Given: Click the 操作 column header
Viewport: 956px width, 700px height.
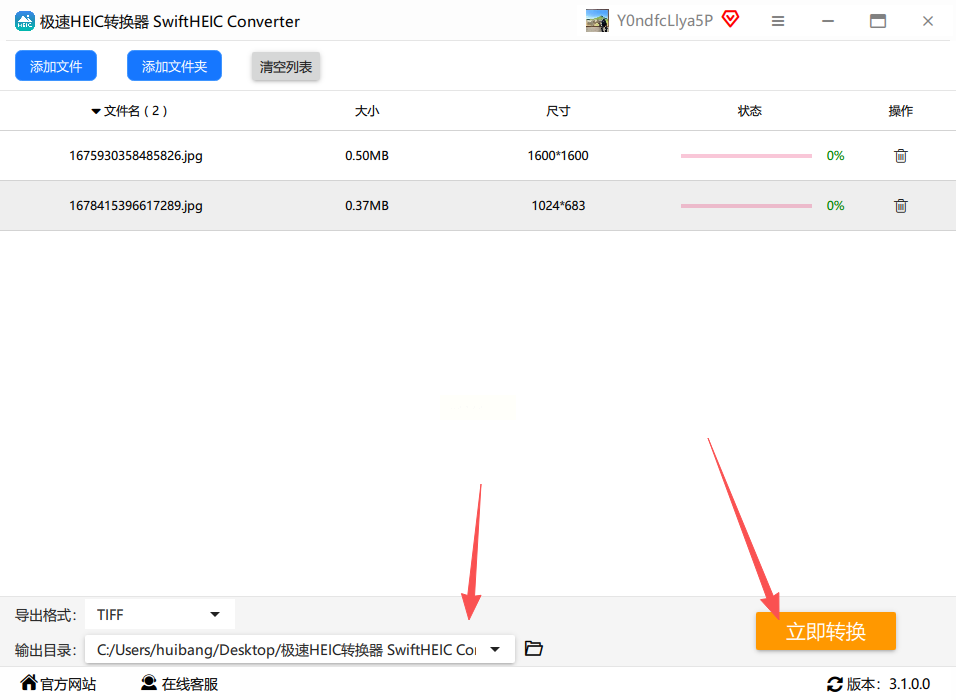Looking at the screenshot, I should point(901,111).
